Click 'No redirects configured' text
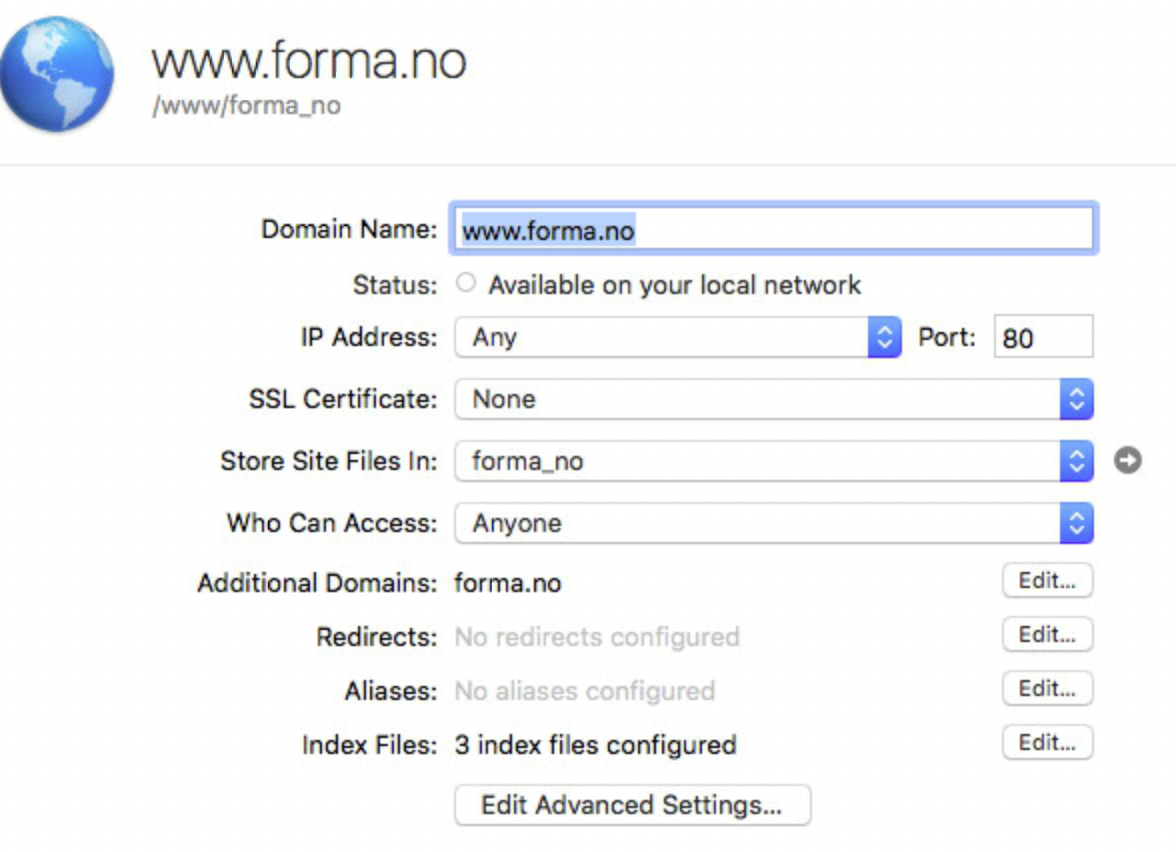The width and height of the screenshot is (1176, 852). pyautogui.click(x=597, y=637)
